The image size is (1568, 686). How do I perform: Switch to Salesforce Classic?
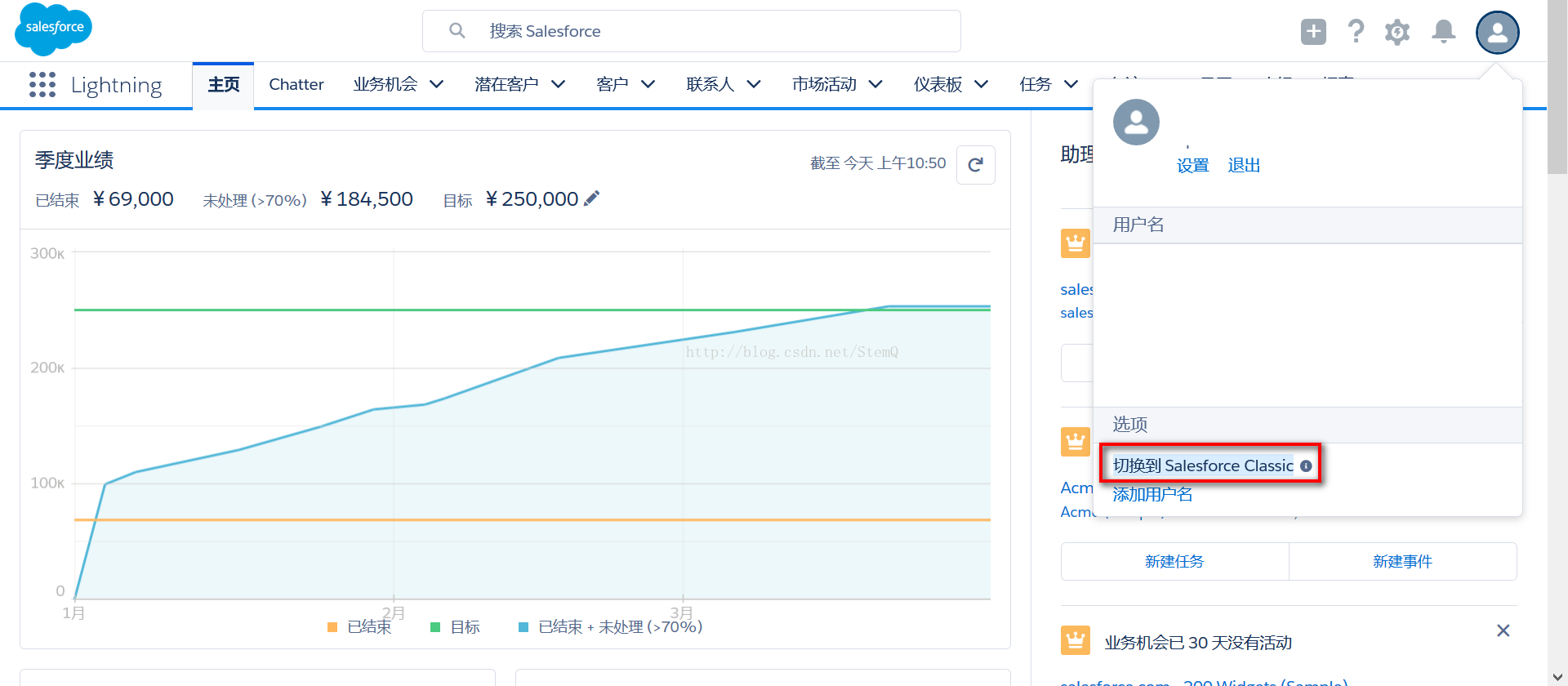coord(1203,465)
